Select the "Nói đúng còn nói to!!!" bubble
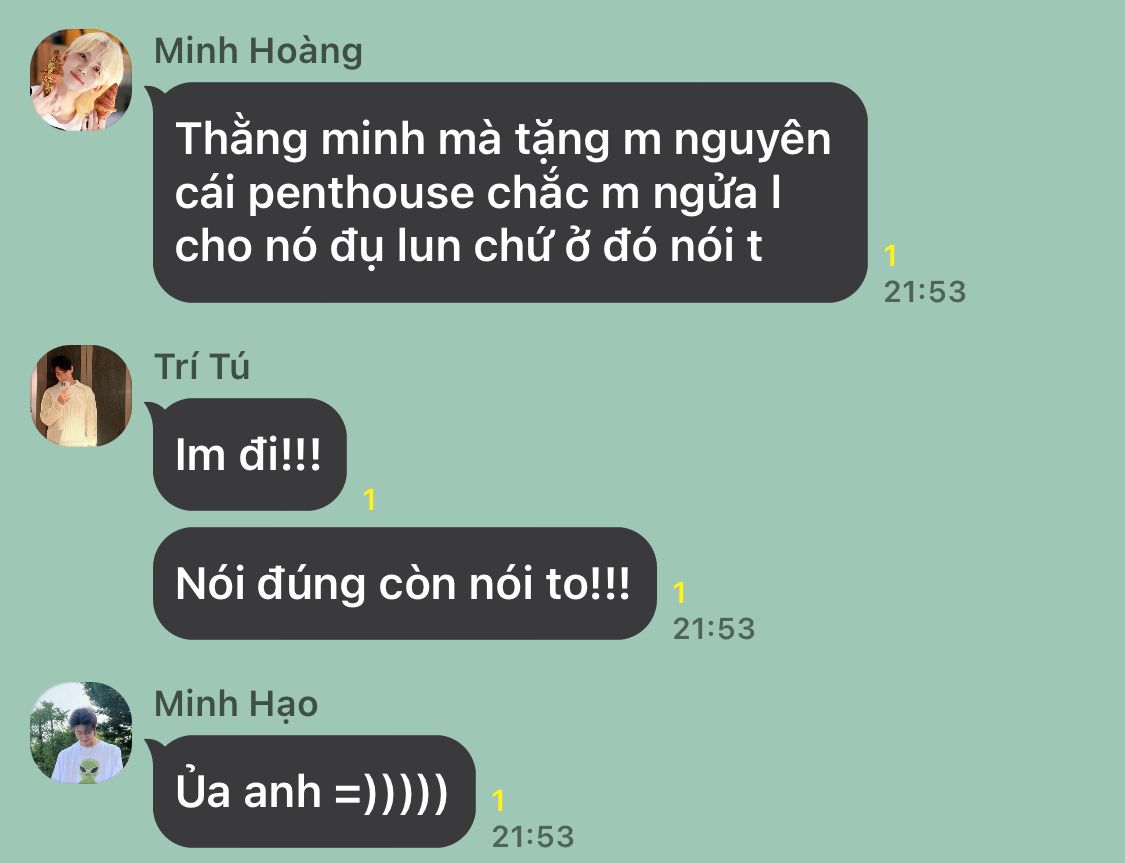Image resolution: width=1125 pixels, height=863 pixels. (405, 583)
